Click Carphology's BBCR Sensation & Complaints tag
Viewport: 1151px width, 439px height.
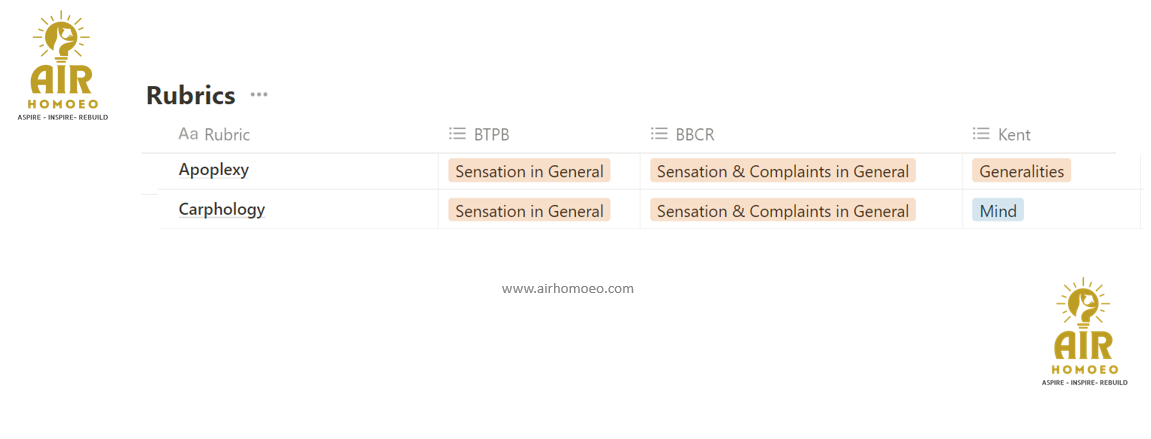pyautogui.click(x=783, y=211)
